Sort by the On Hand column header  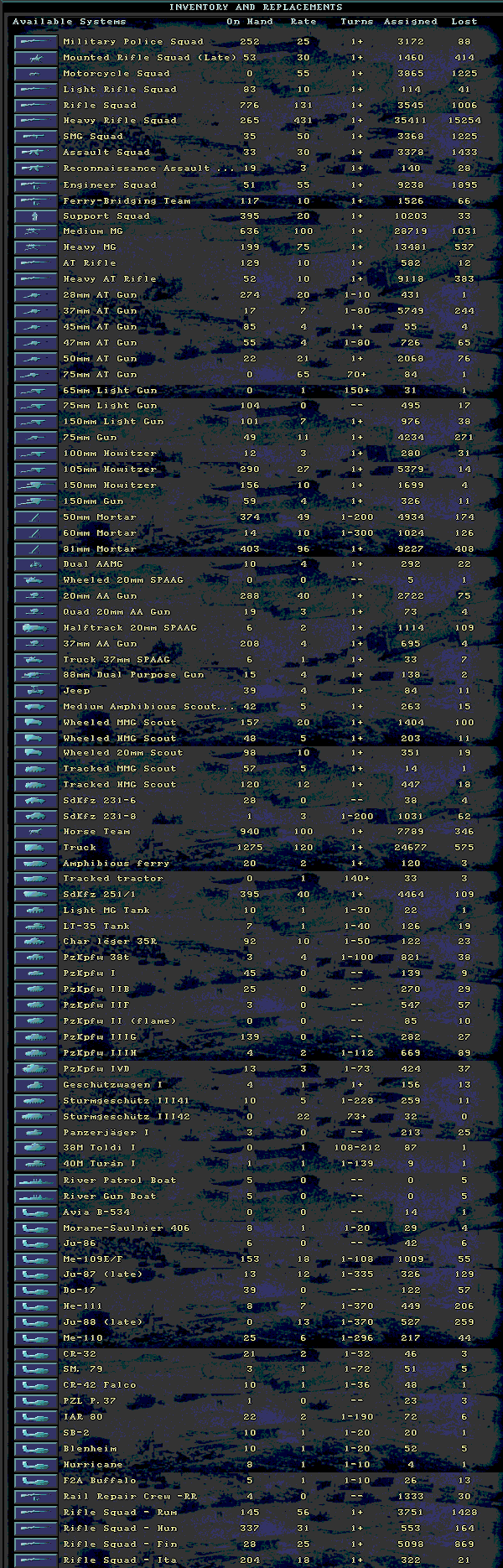point(250,22)
